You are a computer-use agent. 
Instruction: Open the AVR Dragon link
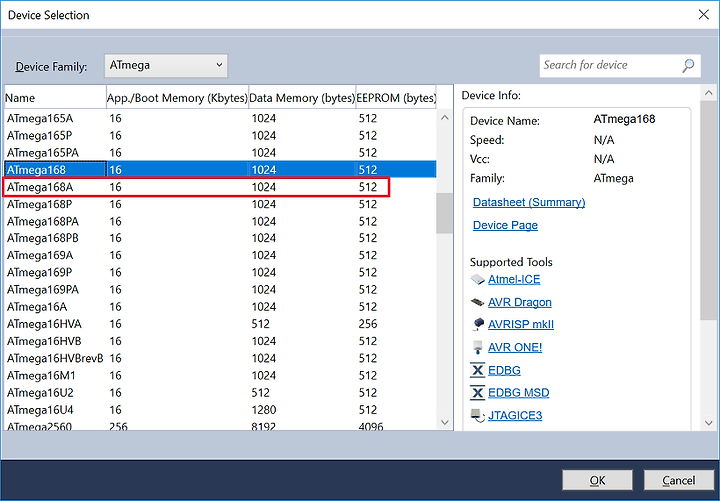coord(520,302)
